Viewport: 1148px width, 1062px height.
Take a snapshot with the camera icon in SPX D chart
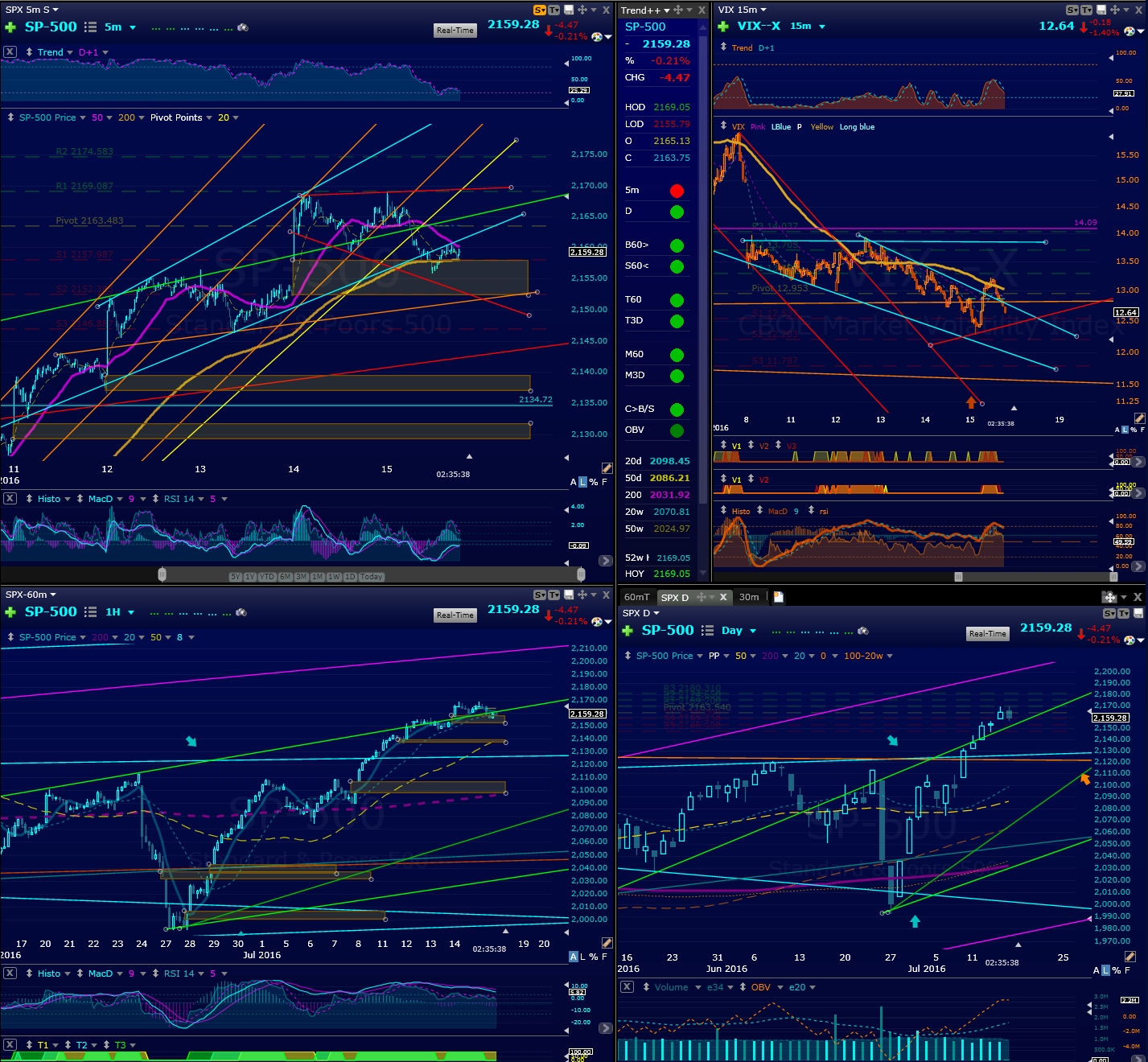pyautogui.click(x=863, y=631)
